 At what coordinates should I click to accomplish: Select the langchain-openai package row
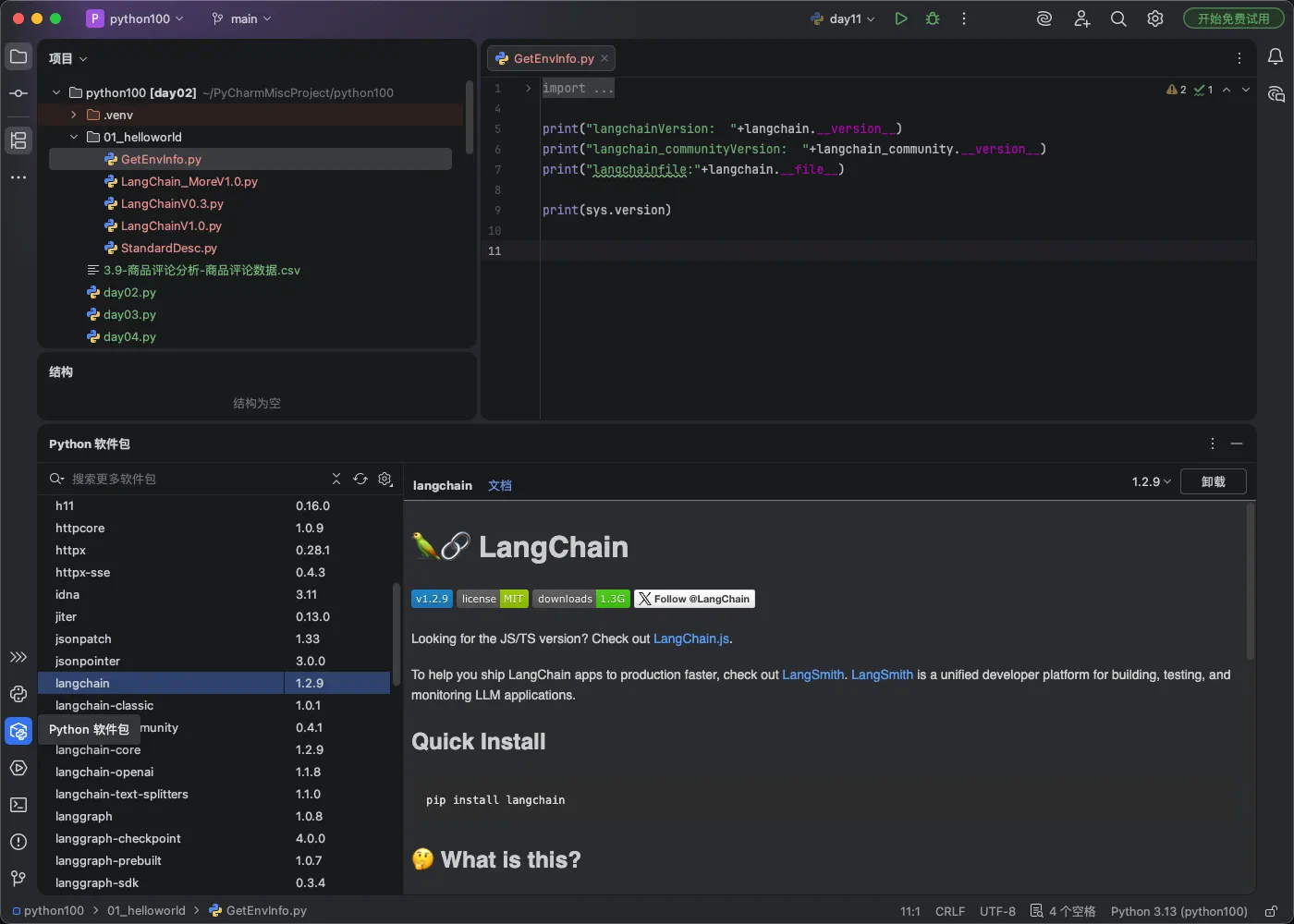[x=214, y=772]
